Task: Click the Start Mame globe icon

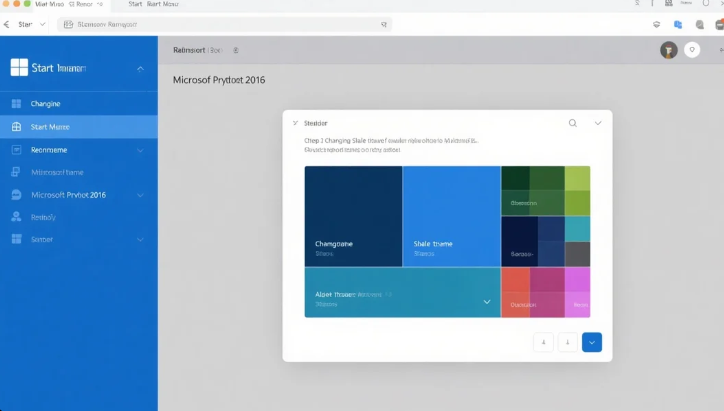Action: point(16,127)
